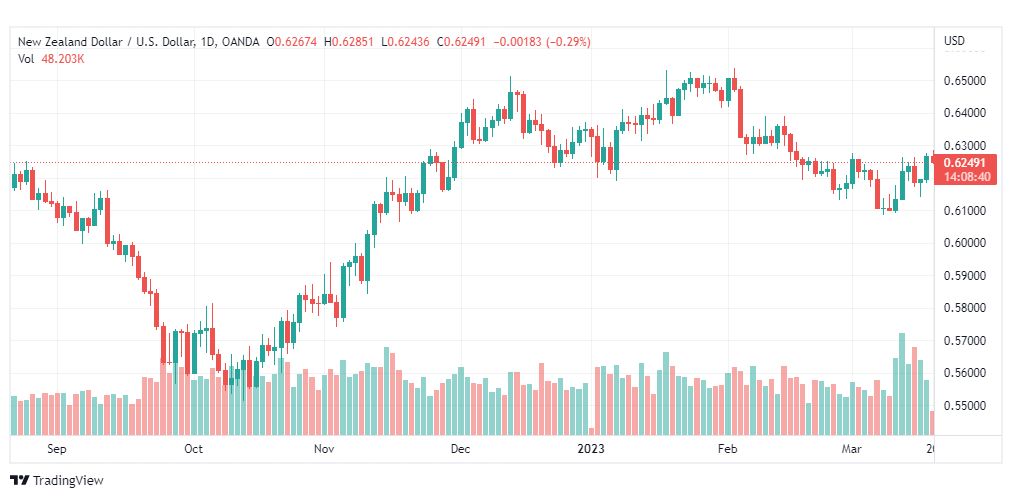Click the 0.55000 price axis level
1012x498 pixels.
pos(963,406)
